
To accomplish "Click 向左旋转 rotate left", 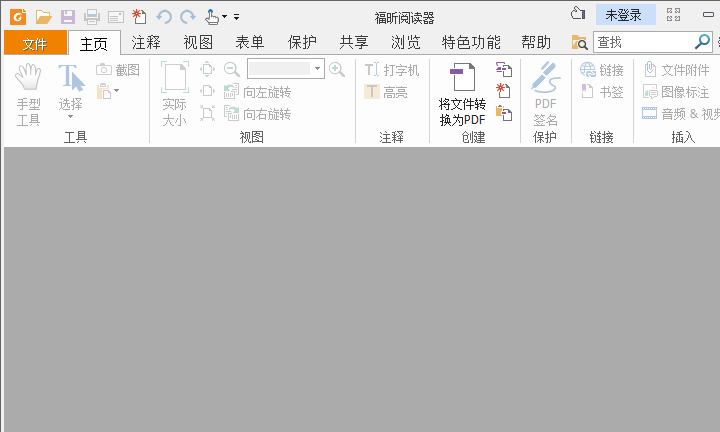I will [257, 92].
